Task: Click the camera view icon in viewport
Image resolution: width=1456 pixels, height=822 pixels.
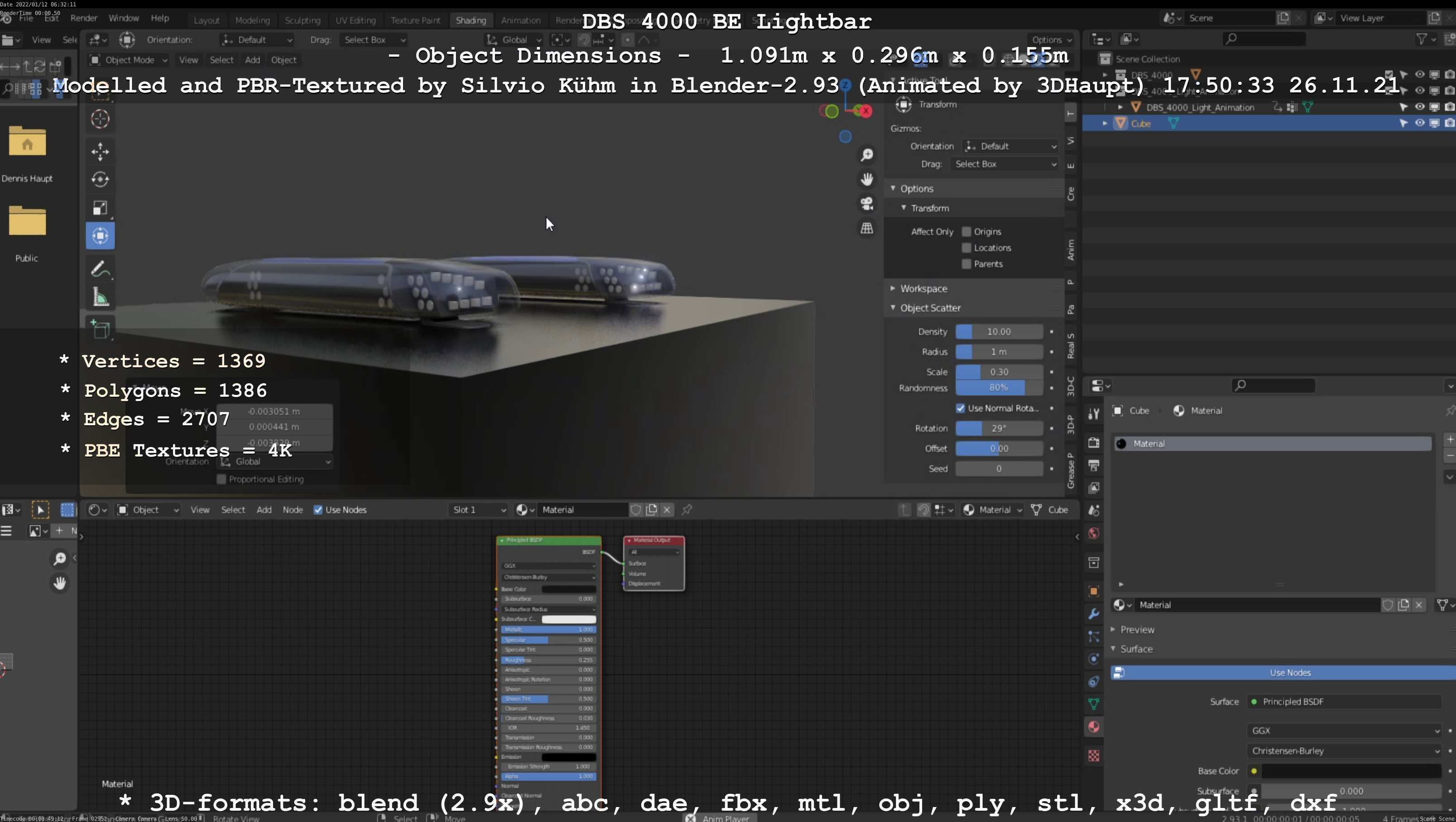Action: tap(866, 203)
